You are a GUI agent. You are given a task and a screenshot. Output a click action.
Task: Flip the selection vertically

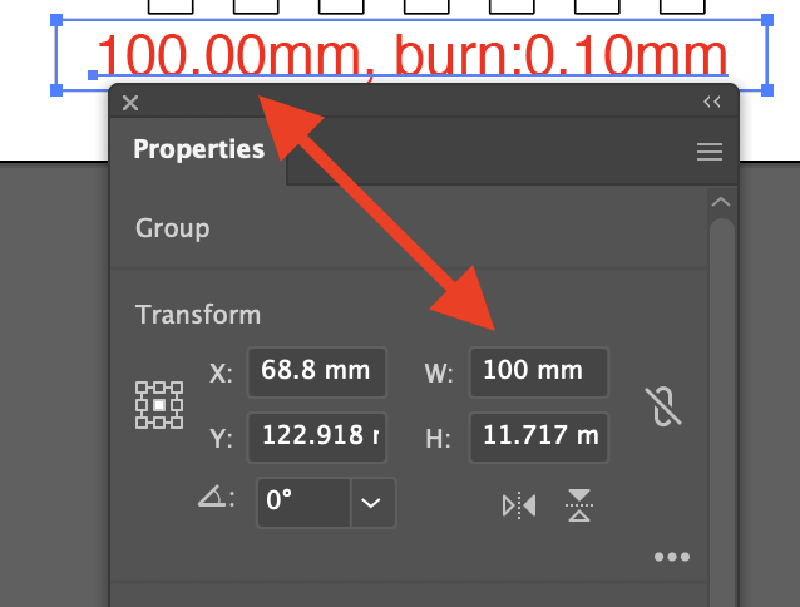[579, 505]
